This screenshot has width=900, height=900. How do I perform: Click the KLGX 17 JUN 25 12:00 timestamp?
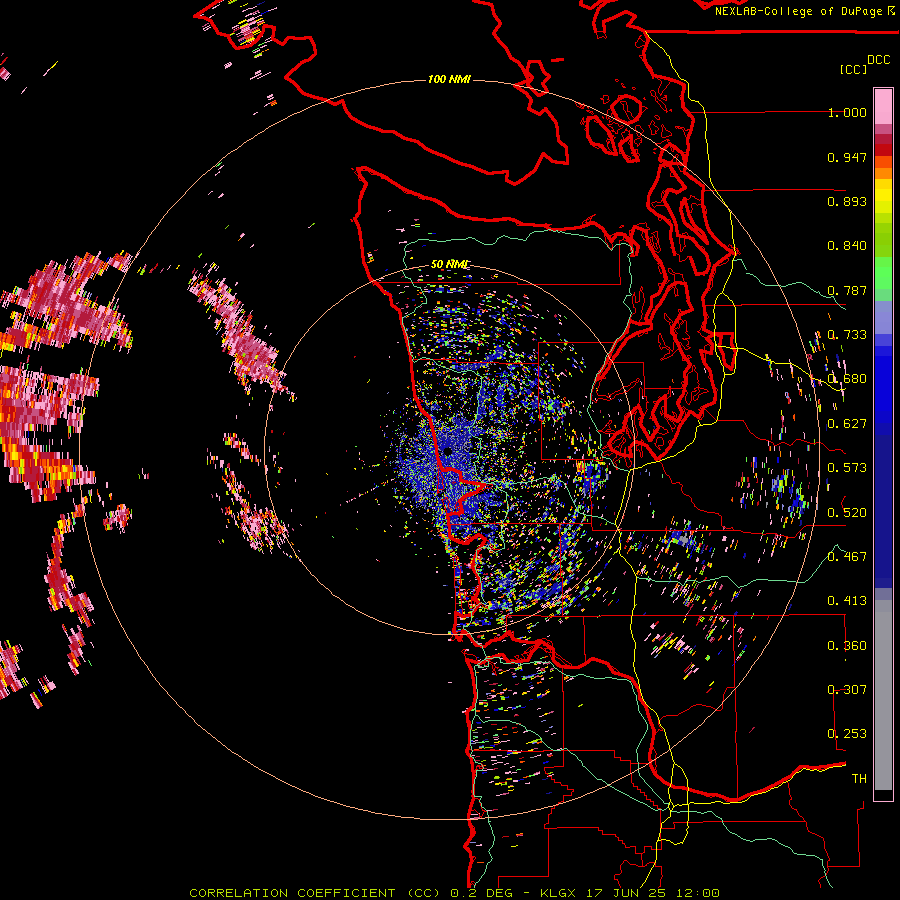pyautogui.click(x=630, y=893)
